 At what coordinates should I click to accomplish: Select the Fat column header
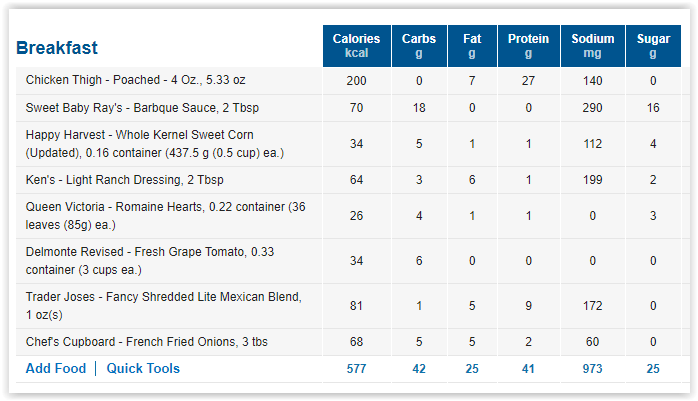pos(472,46)
